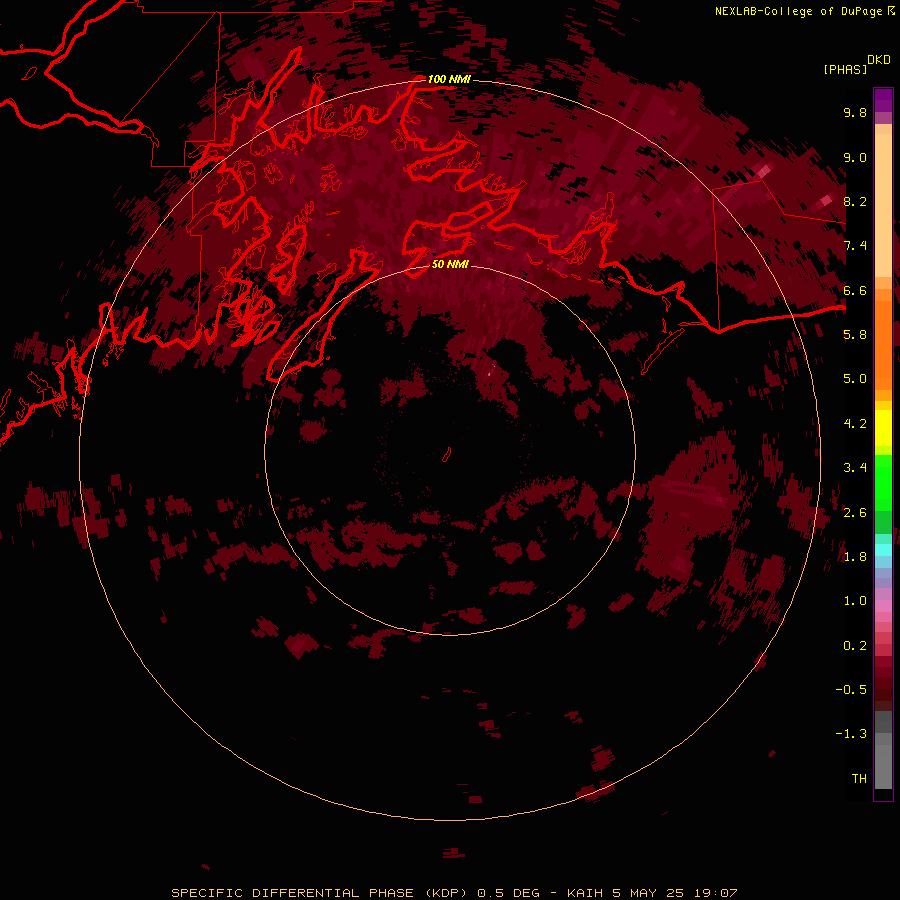Click the purple top segment of the color bar
The width and height of the screenshot is (900, 900).
click(883, 100)
